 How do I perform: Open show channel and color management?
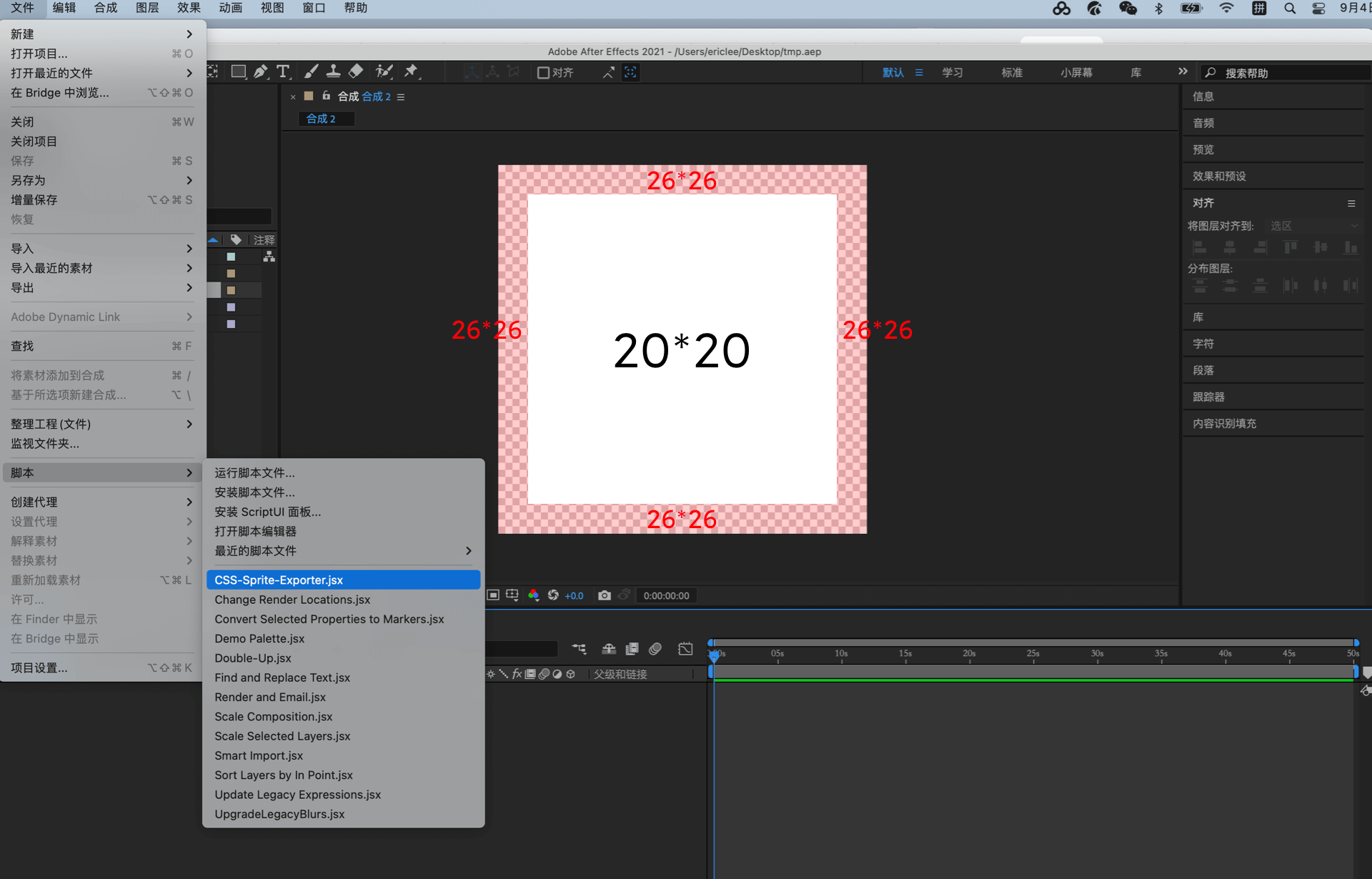pyautogui.click(x=533, y=595)
